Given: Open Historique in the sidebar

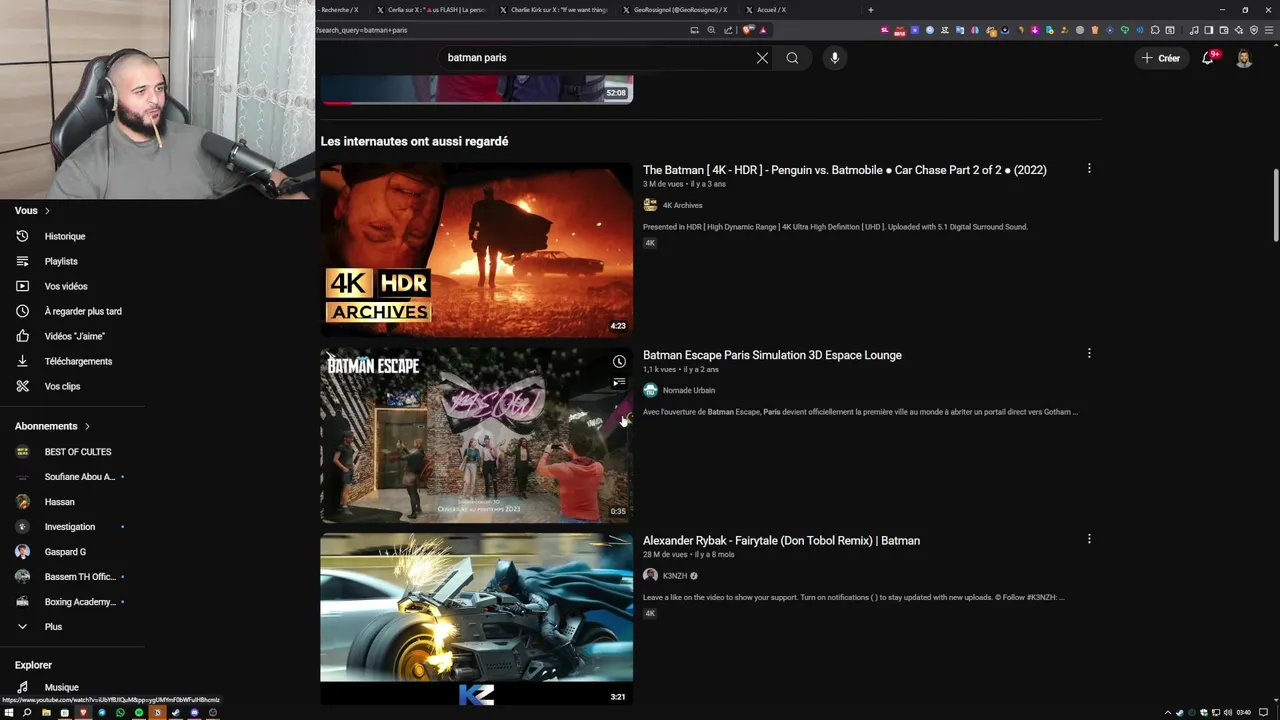Looking at the screenshot, I should click(65, 236).
